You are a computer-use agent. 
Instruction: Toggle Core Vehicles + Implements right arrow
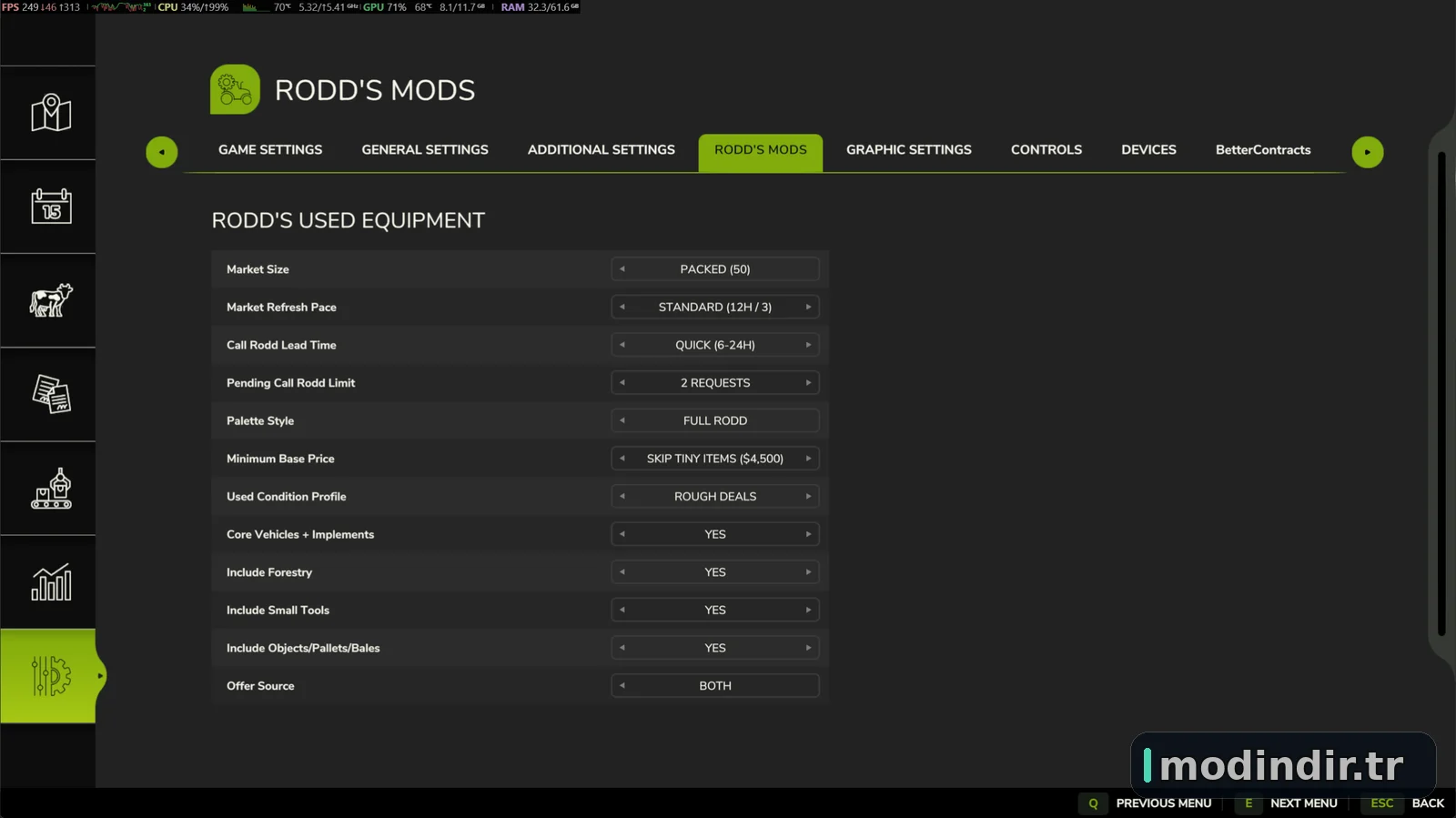[808, 535]
